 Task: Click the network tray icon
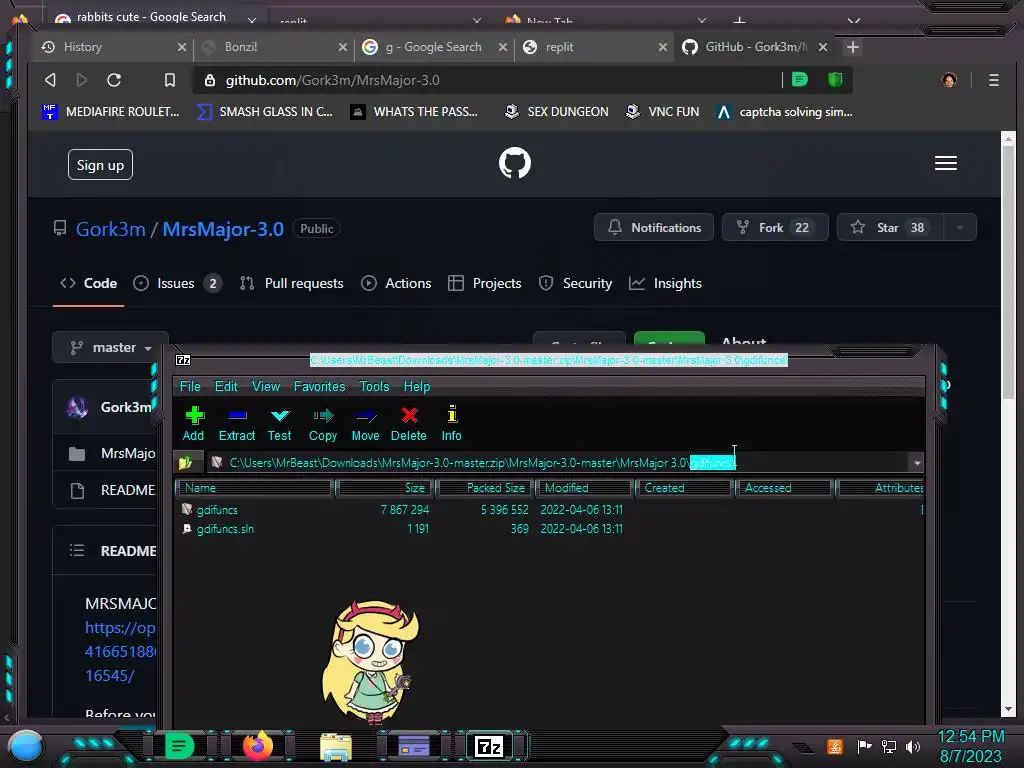click(888, 746)
